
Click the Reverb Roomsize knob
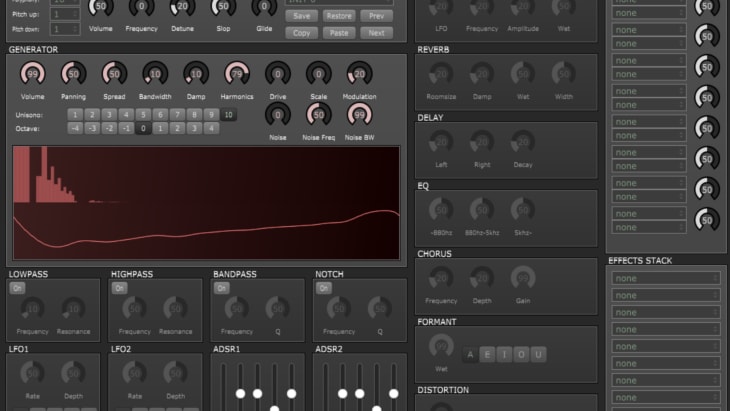pos(441,74)
